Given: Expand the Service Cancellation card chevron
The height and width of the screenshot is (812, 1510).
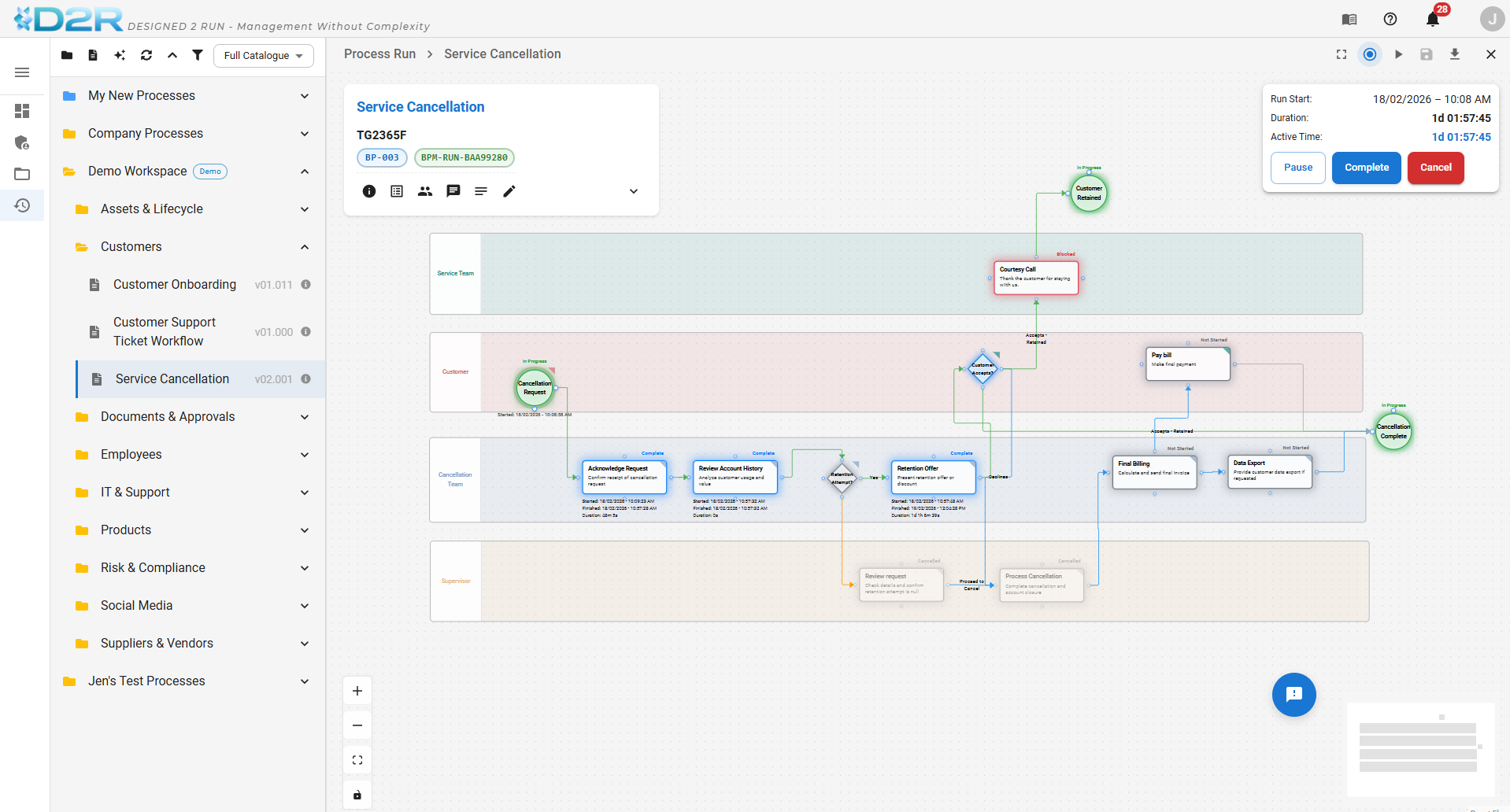Looking at the screenshot, I should (x=634, y=191).
